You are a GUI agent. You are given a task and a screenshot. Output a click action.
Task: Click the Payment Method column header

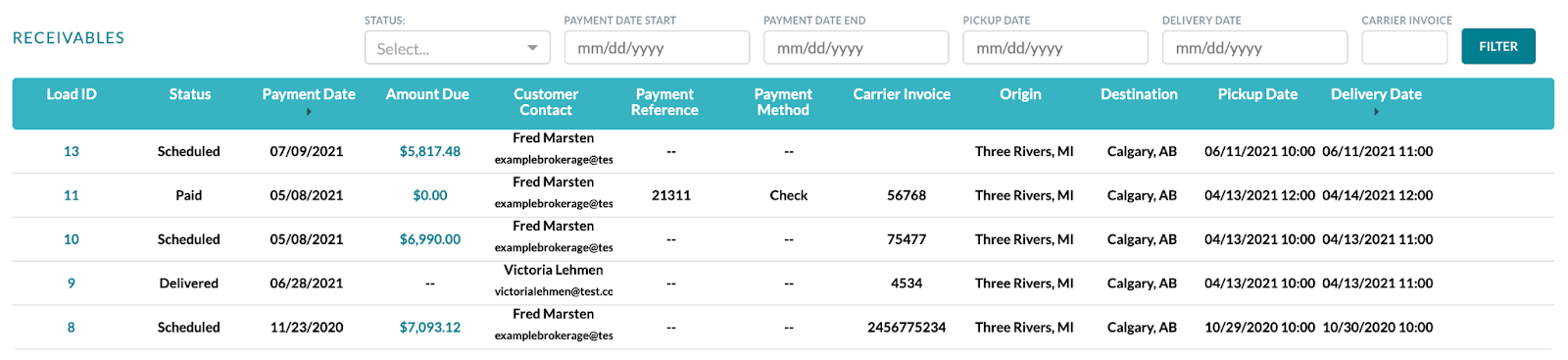click(x=783, y=102)
